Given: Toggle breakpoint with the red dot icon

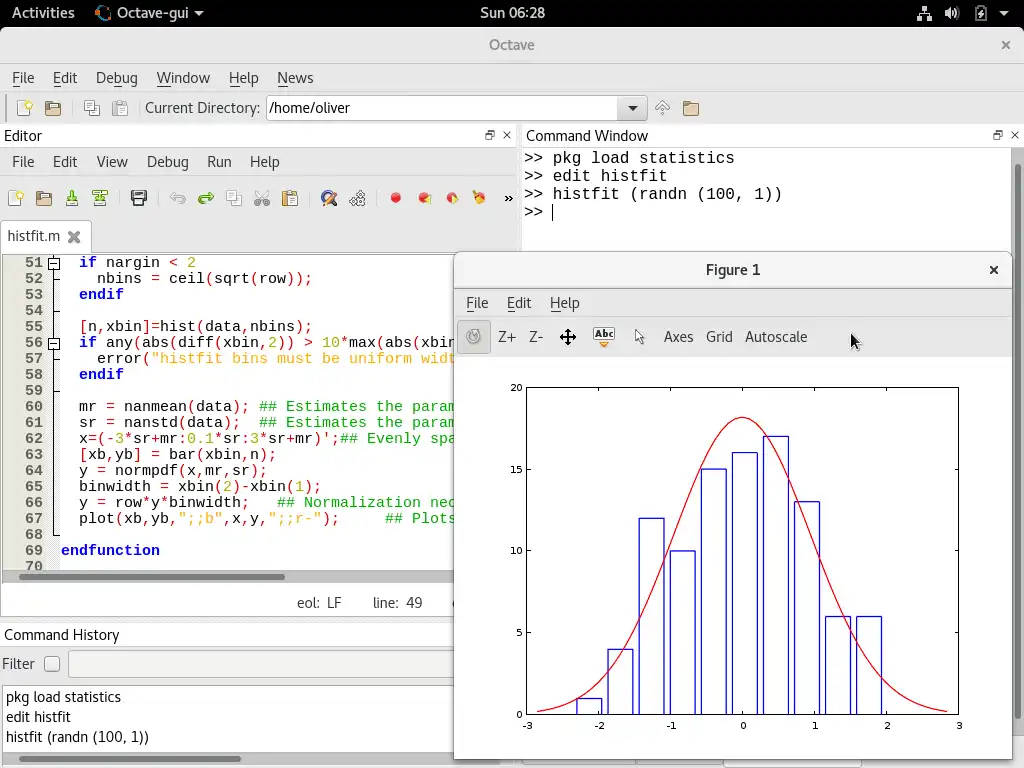Looking at the screenshot, I should (396, 198).
